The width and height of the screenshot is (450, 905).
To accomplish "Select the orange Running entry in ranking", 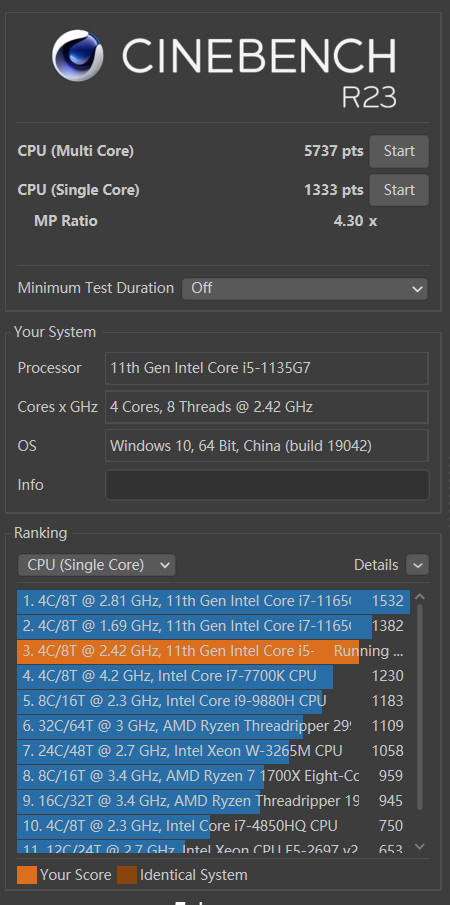I will (213, 651).
